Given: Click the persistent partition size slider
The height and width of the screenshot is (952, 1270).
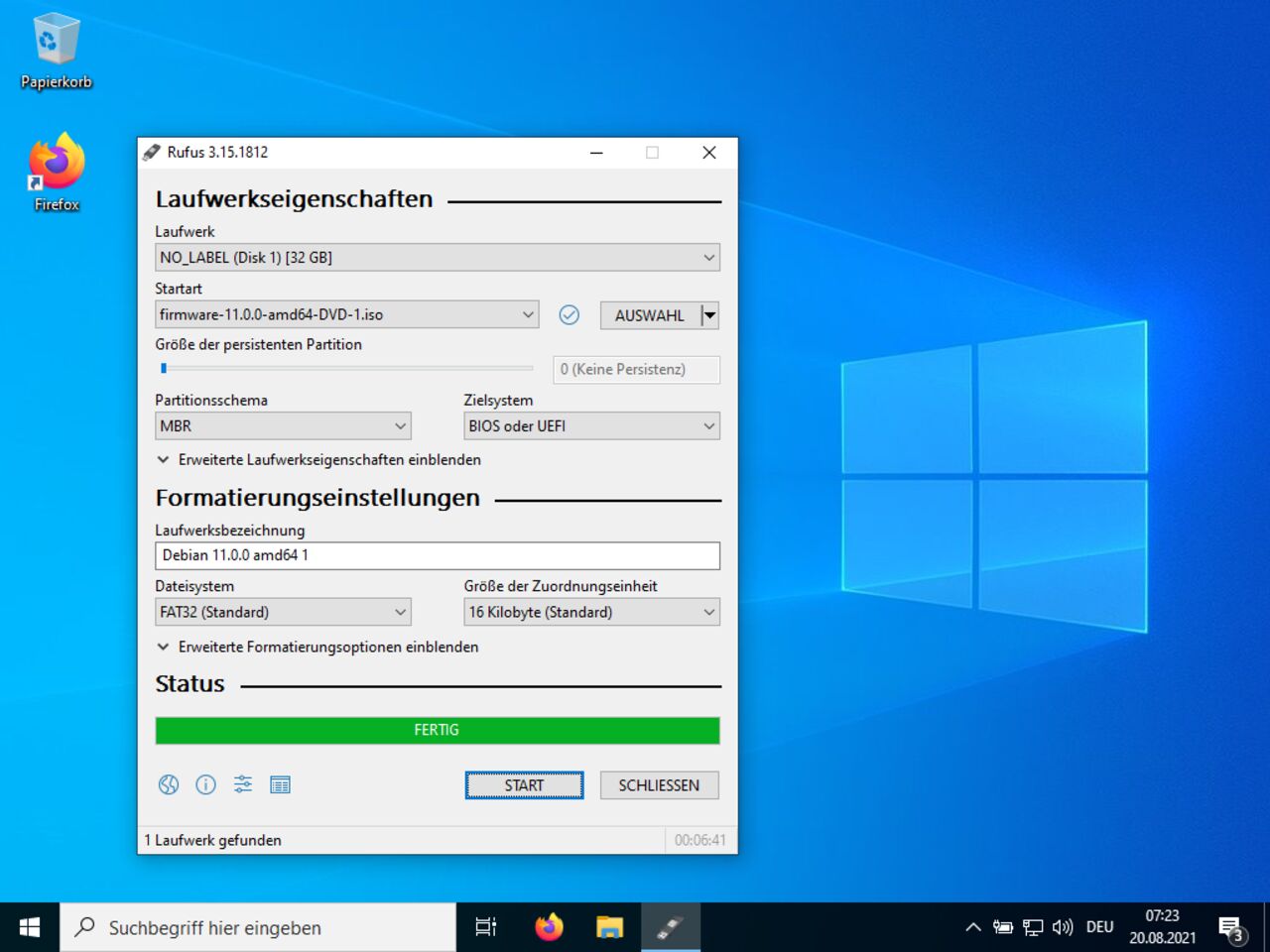Looking at the screenshot, I should (x=346, y=369).
